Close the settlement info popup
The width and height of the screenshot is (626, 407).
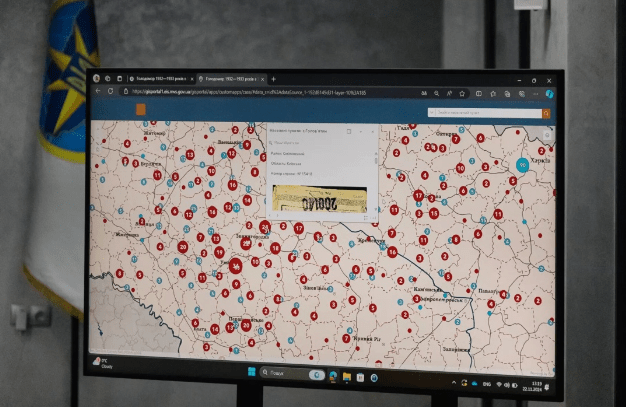coord(373,131)
